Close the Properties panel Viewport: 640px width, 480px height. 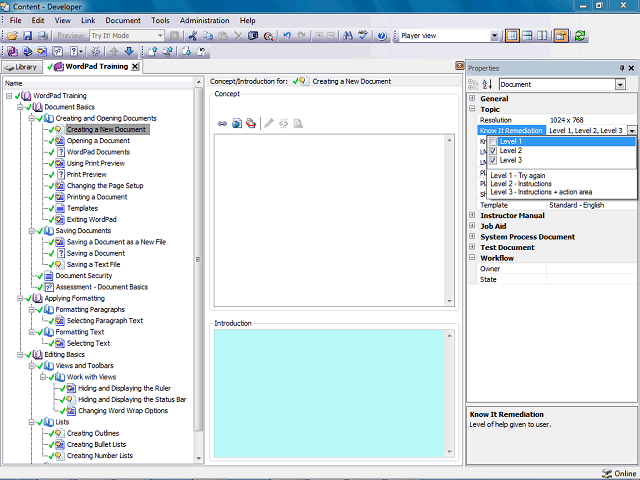coord(631,68)
